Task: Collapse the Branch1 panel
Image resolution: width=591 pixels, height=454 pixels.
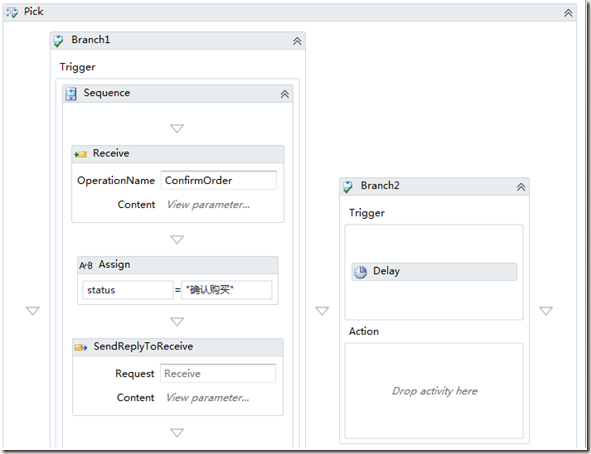Action: [297, 41]
